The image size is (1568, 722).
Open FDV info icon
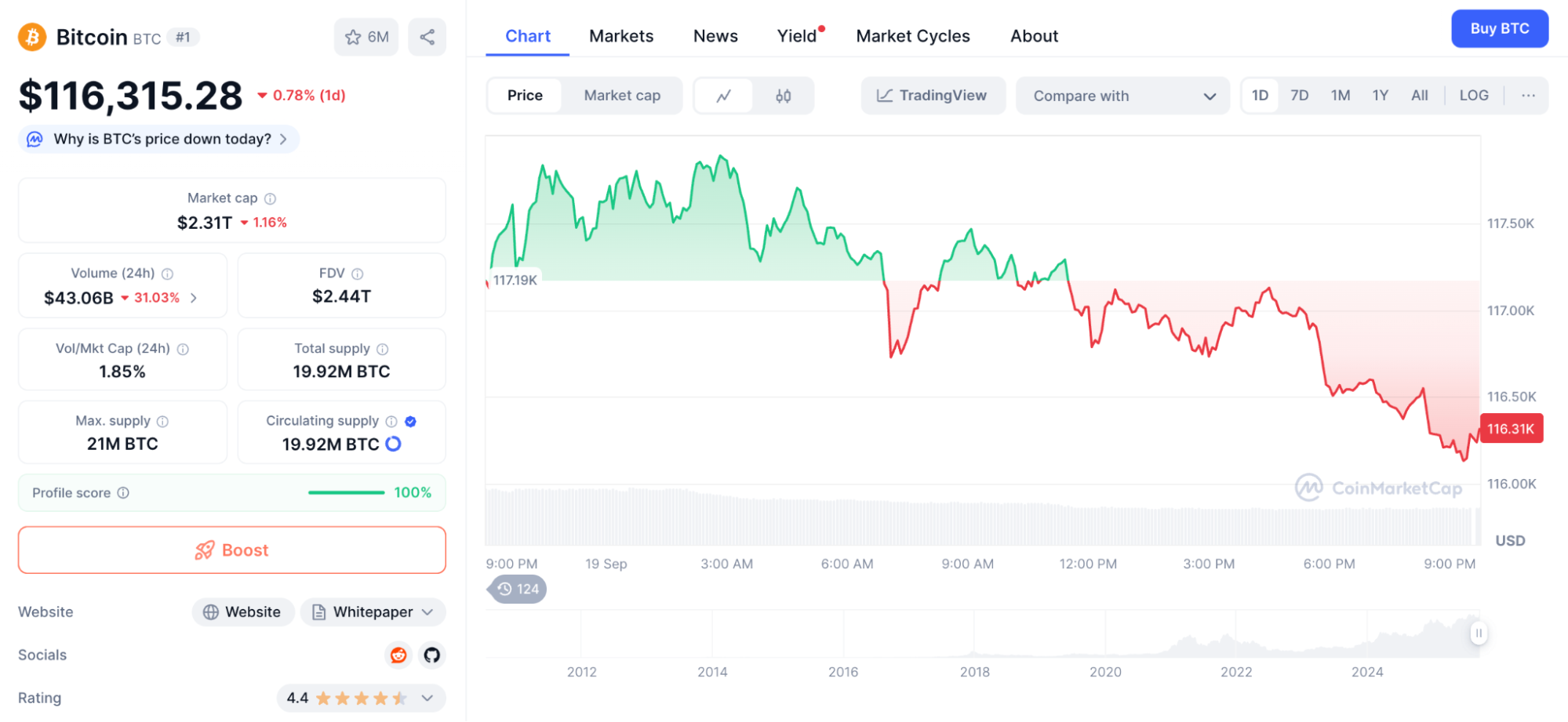click(358, 274)
